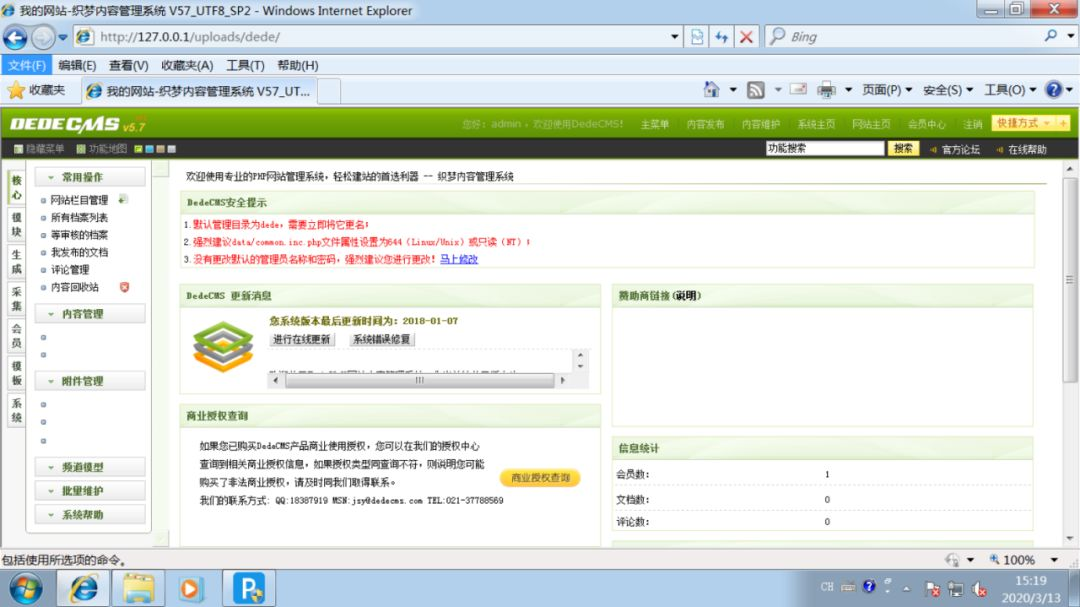The height and width of the screenshot is (607, 1080).
Task: Click the 隐藏菜单 (hide menu) icon
Action: 17,148
